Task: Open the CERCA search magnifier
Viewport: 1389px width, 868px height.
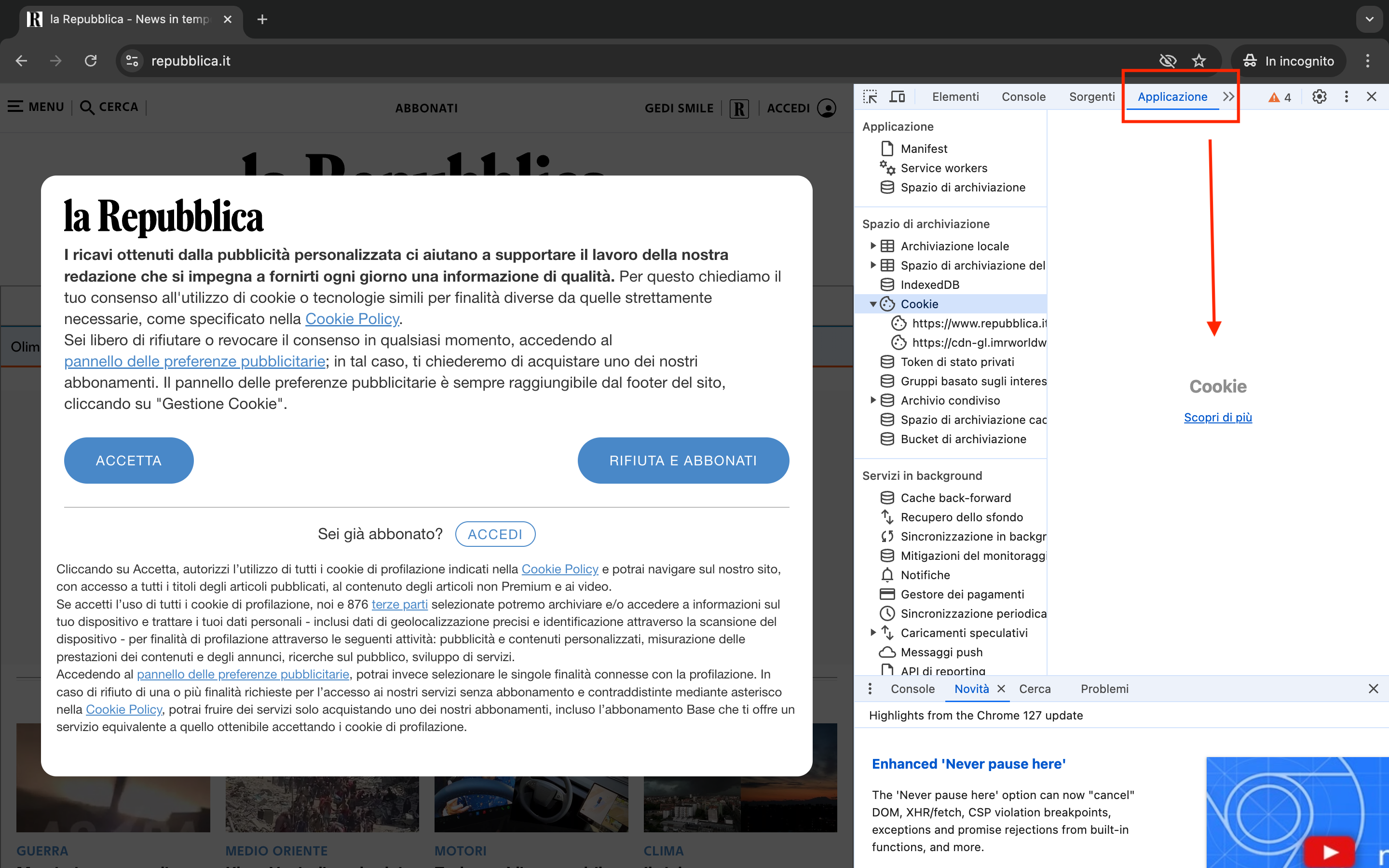Action: [87, 107]
